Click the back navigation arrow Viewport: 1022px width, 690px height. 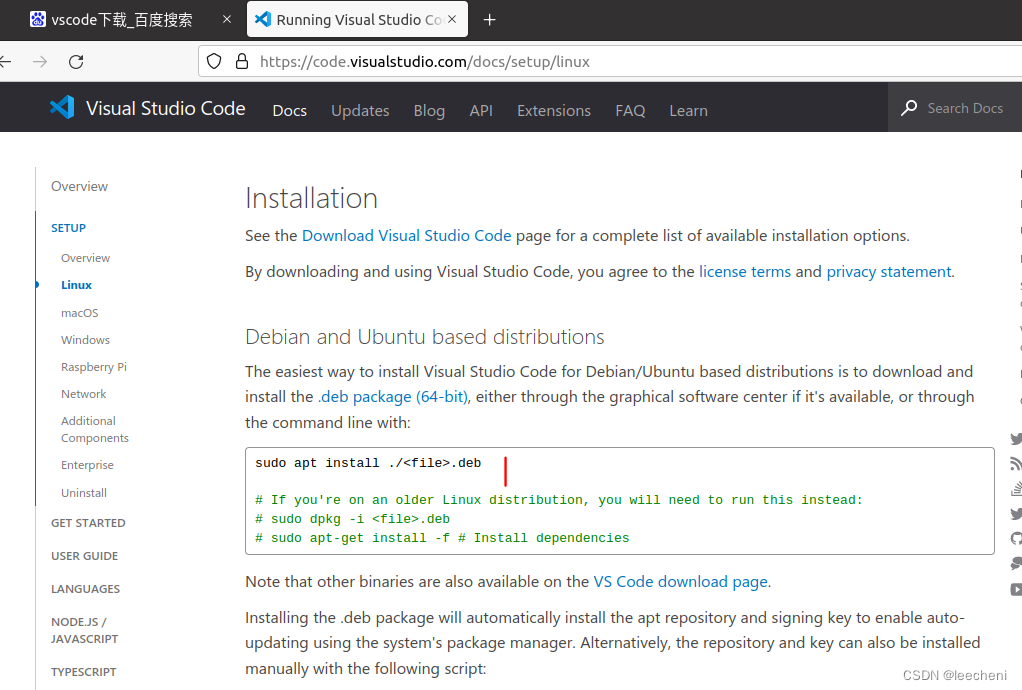coord(7,61)
